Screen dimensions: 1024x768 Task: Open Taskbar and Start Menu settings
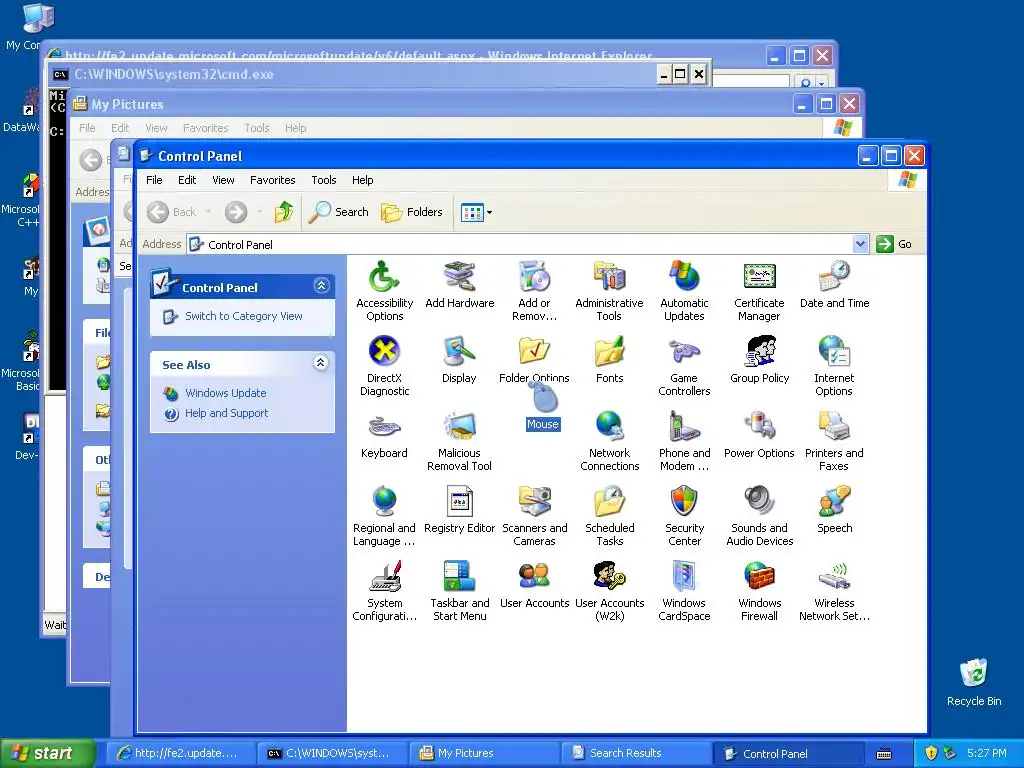(459, 591)
